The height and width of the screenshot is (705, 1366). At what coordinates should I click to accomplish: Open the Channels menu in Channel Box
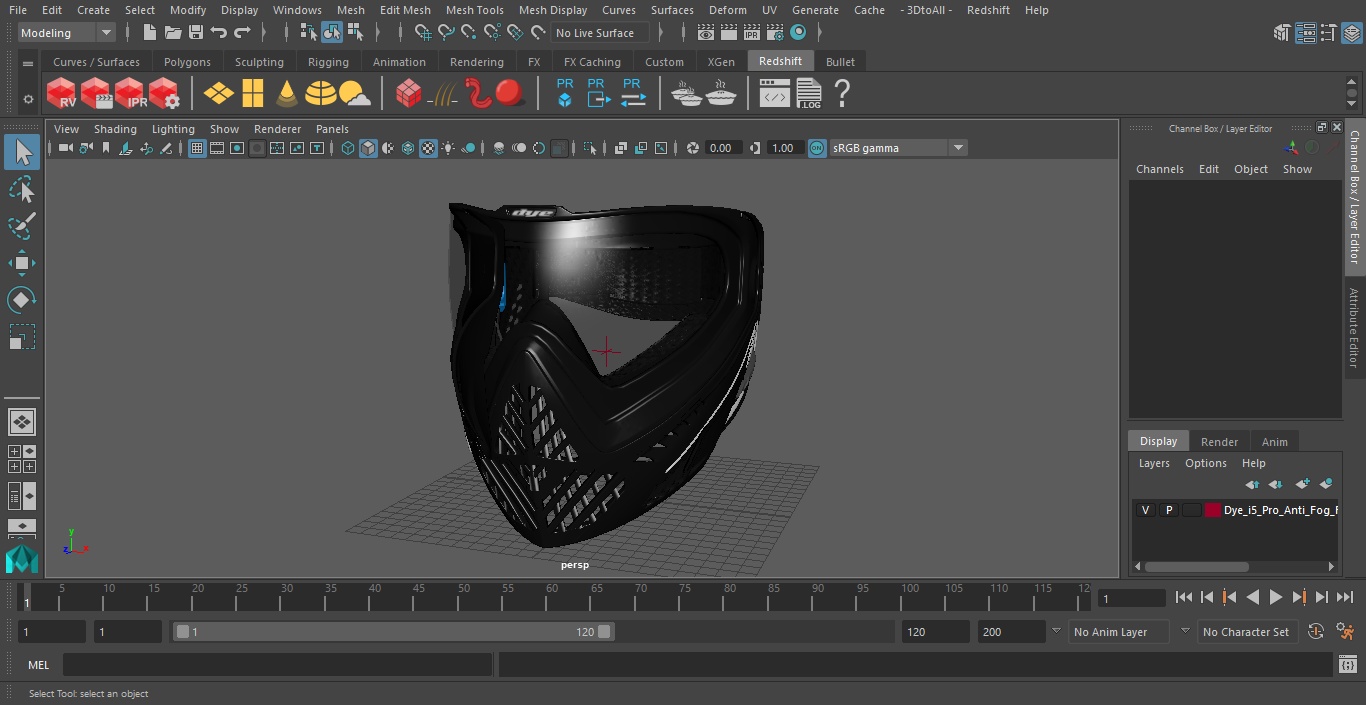click(1159, 169)
